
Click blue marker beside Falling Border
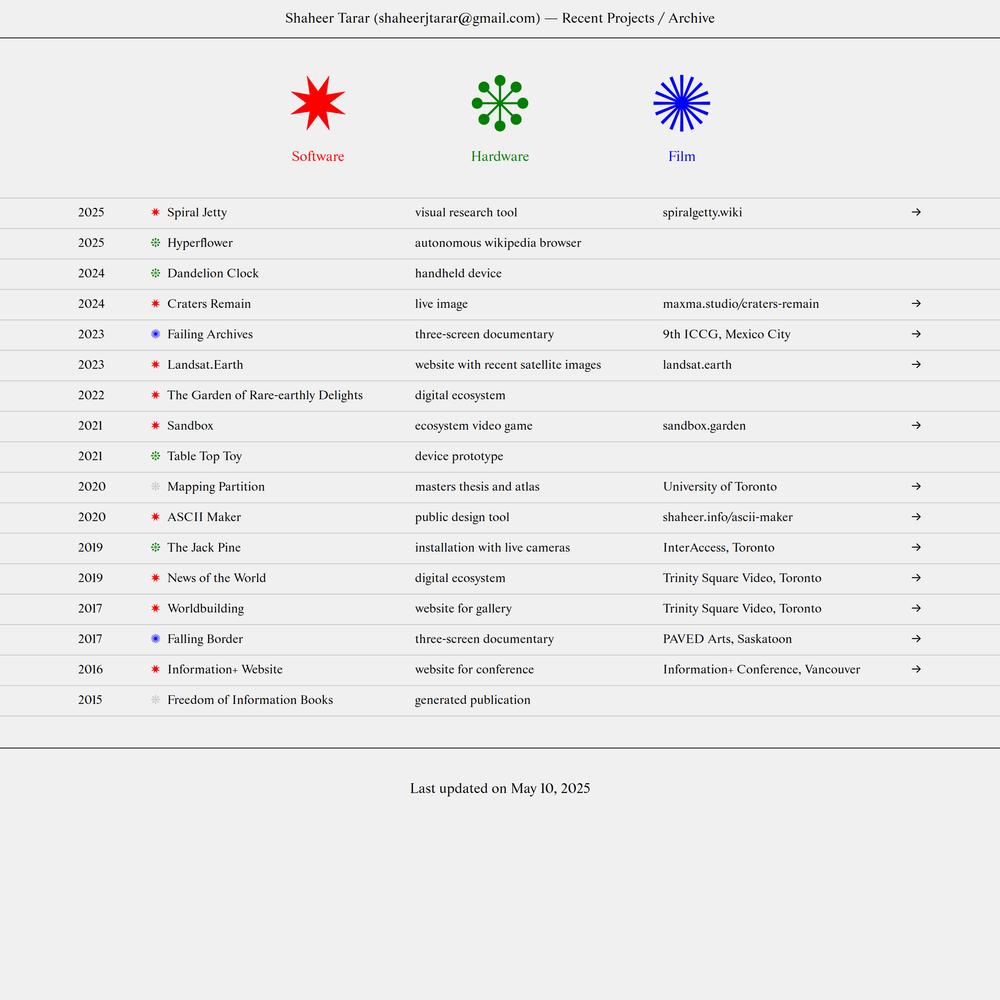155,639
